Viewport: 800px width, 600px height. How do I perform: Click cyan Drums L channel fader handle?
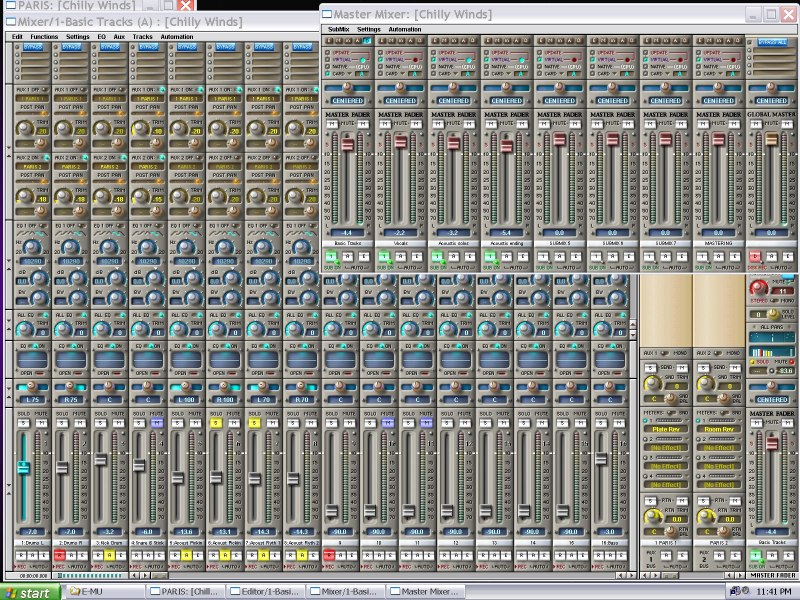pyautogui.click(x=23, y=467)
